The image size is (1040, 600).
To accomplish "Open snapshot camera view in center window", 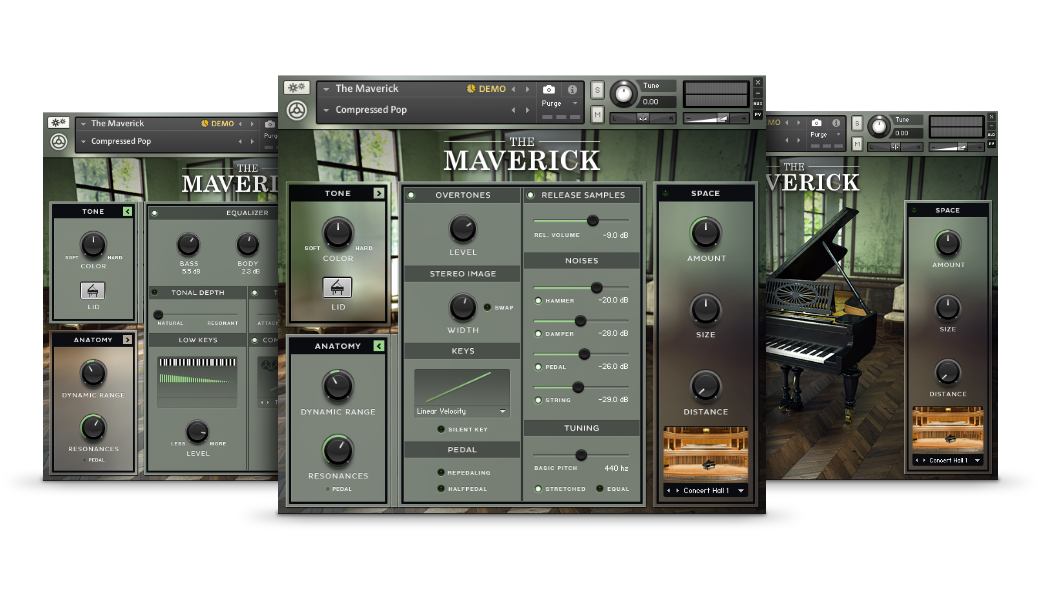I will pos(549,89).
